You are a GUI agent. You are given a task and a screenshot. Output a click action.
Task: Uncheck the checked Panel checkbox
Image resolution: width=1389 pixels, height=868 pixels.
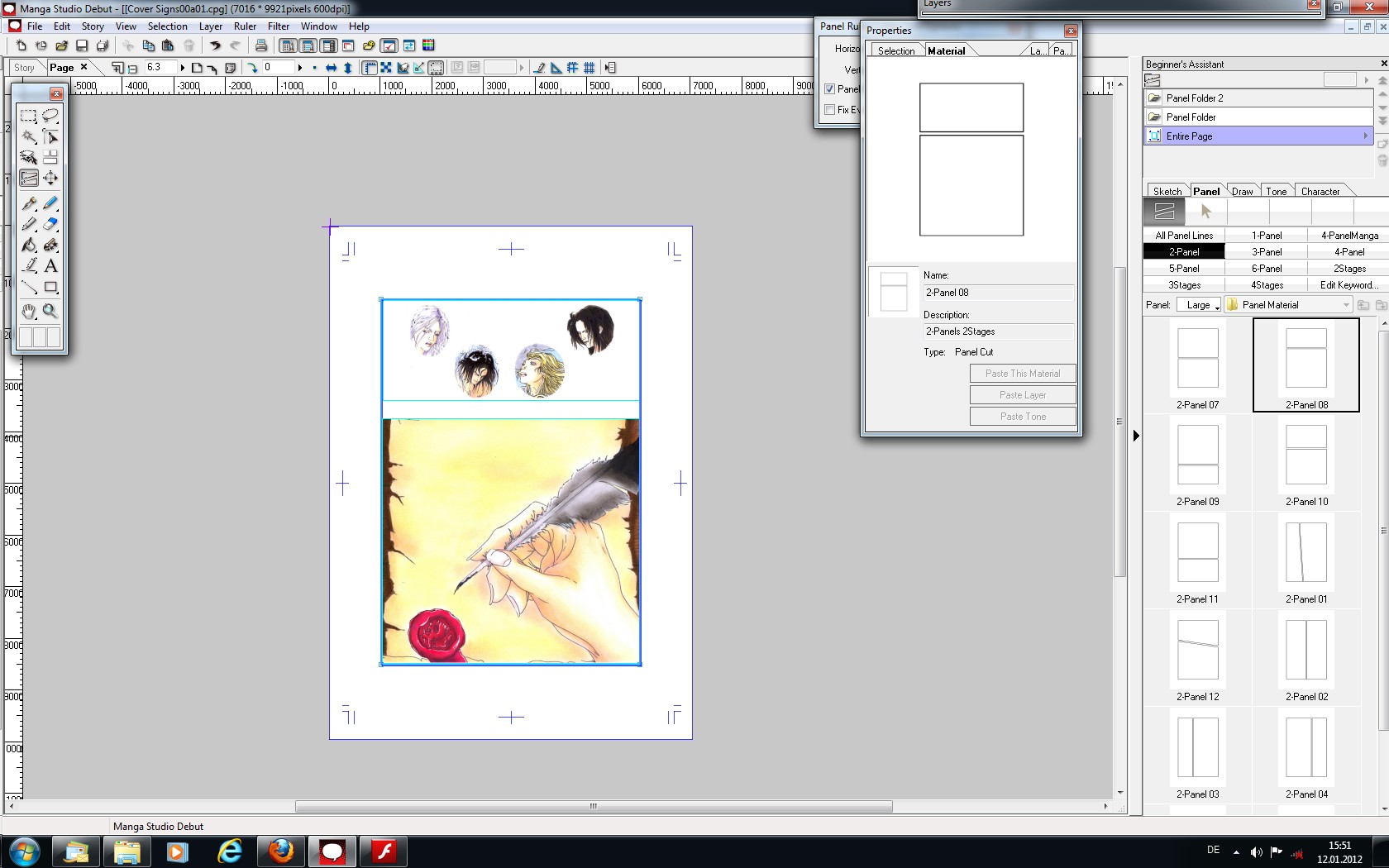tap(830, 89)
